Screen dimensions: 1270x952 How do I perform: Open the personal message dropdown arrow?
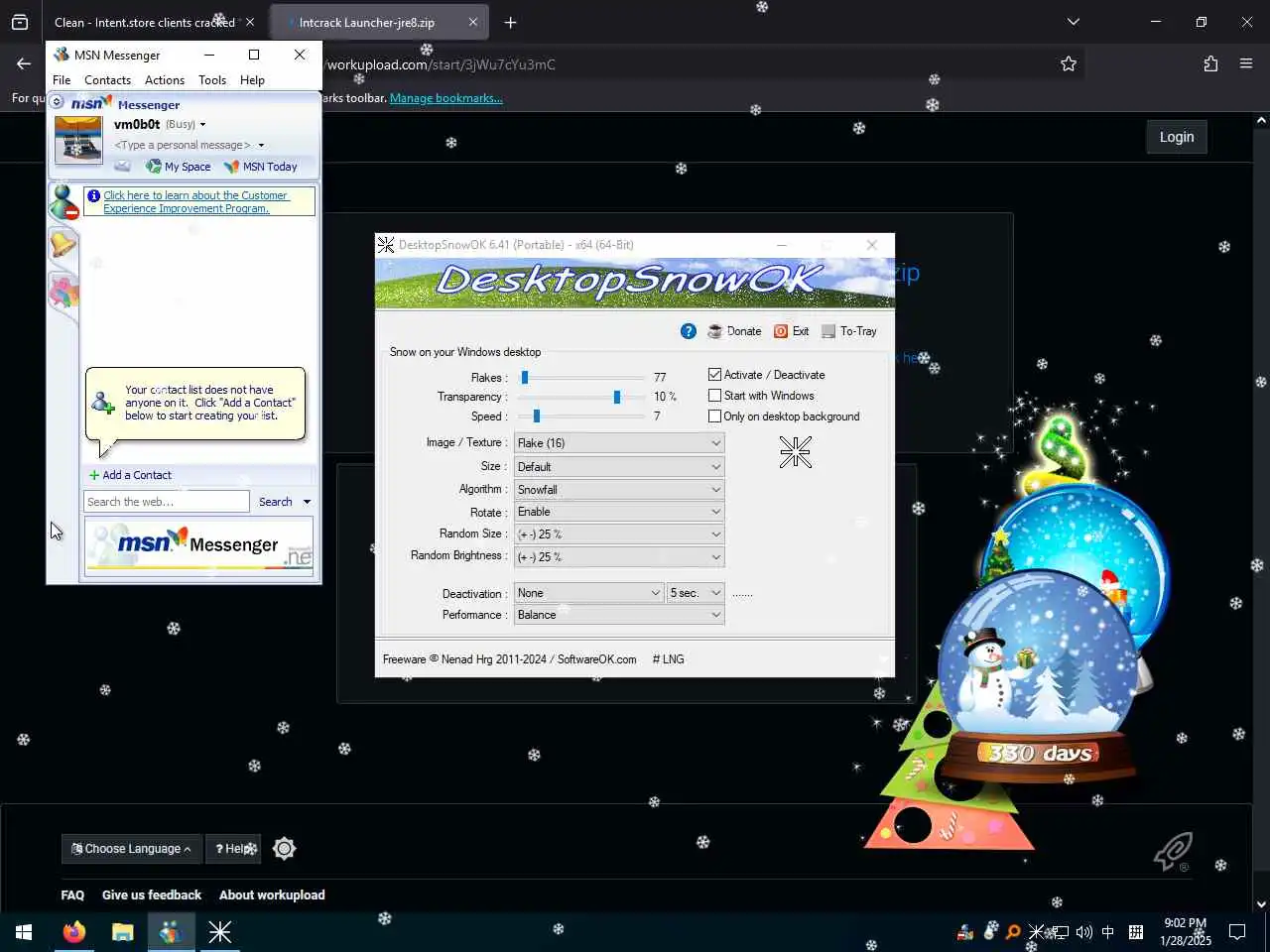click(261, 146)
